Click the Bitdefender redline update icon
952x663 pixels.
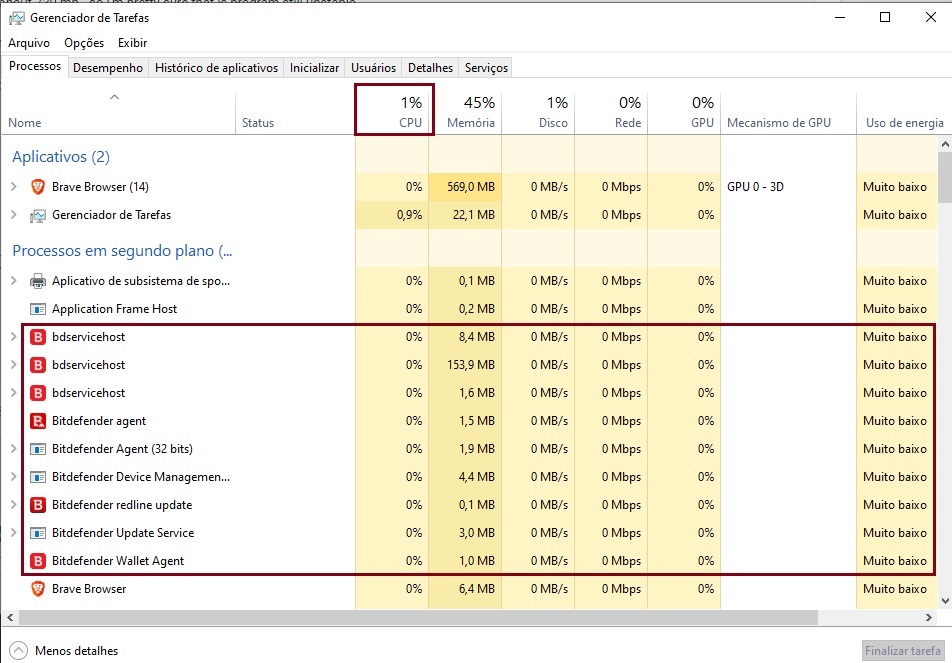(38, 505)
